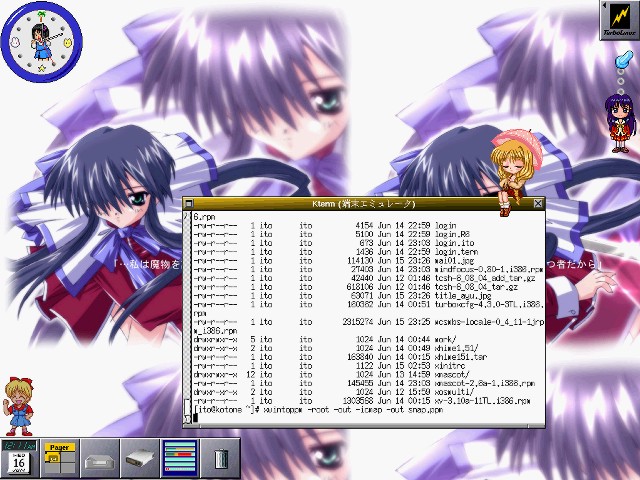This screenshot has width=640, height=480.
Task: Click the 2315274 file size value
Action: click(x=358, y=322)
